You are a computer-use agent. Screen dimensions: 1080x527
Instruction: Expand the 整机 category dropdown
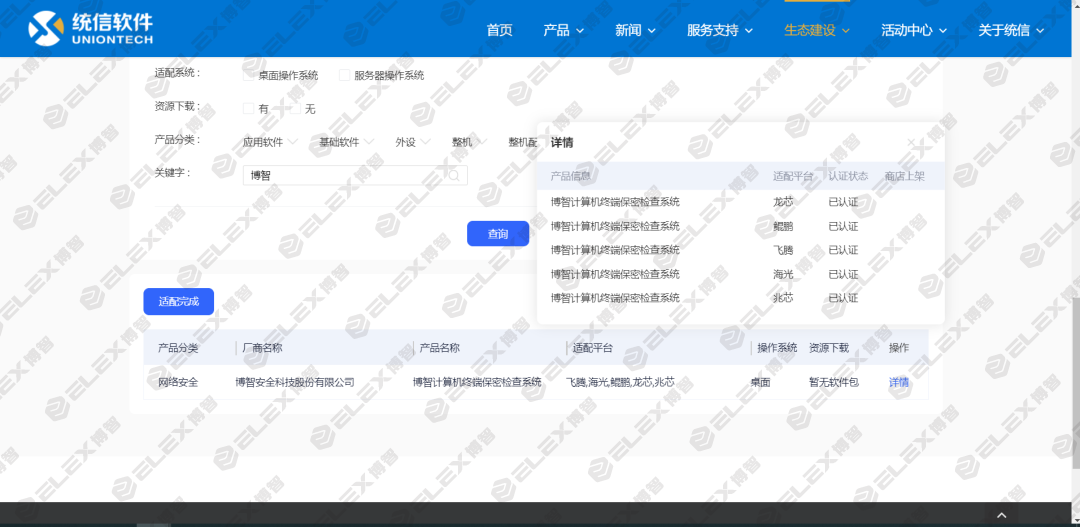pyautogui.click(x=468, y=142)
